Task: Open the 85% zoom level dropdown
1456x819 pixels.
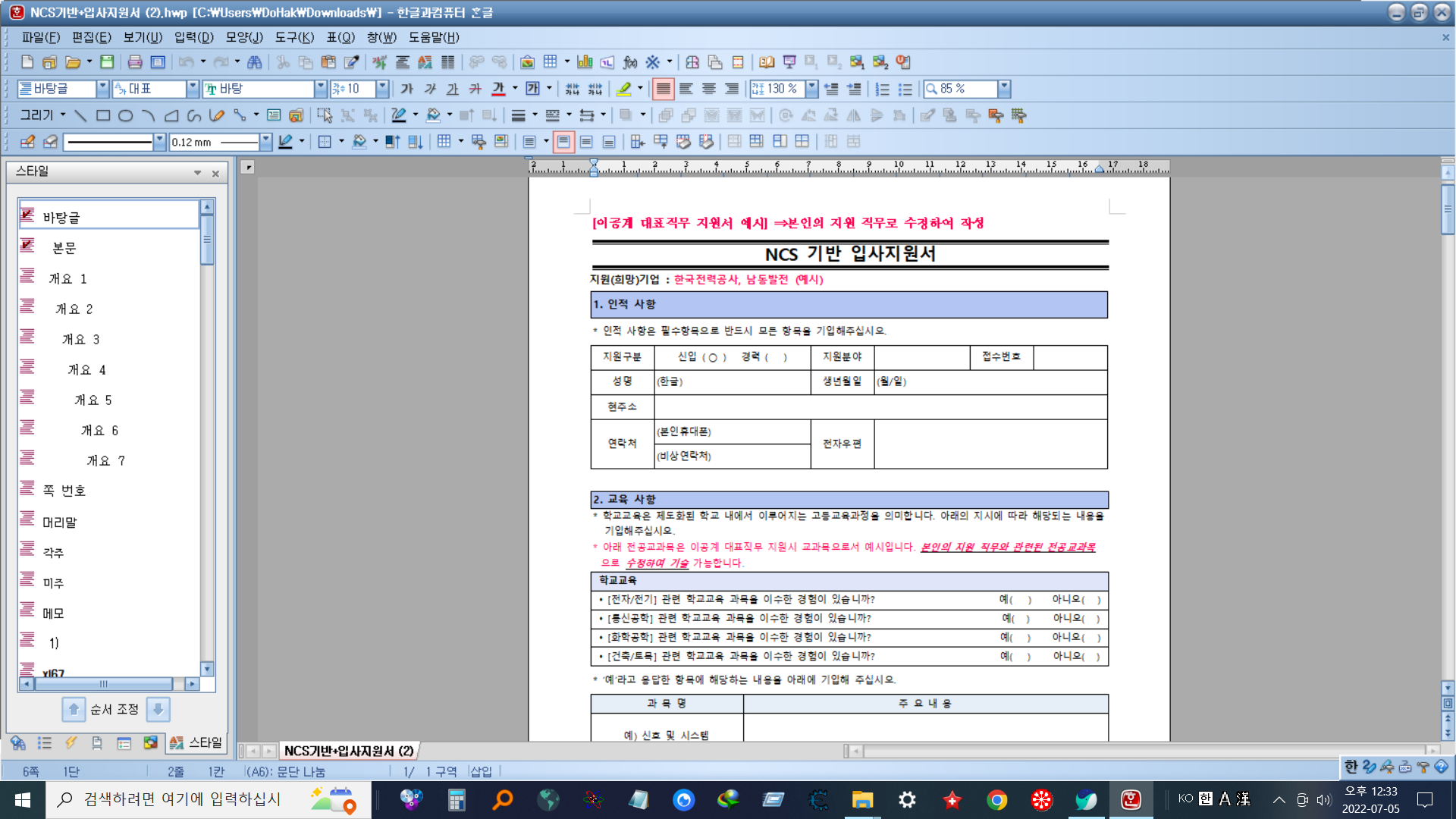Action: 1004,89
